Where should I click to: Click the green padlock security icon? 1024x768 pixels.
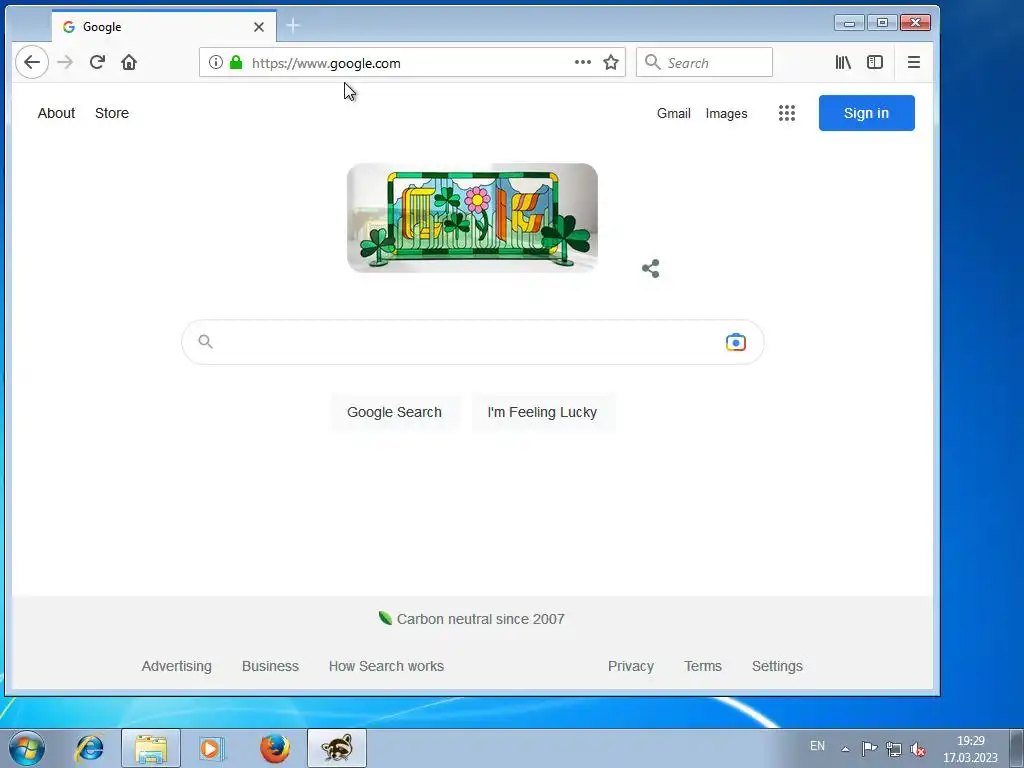click(236, 62)
